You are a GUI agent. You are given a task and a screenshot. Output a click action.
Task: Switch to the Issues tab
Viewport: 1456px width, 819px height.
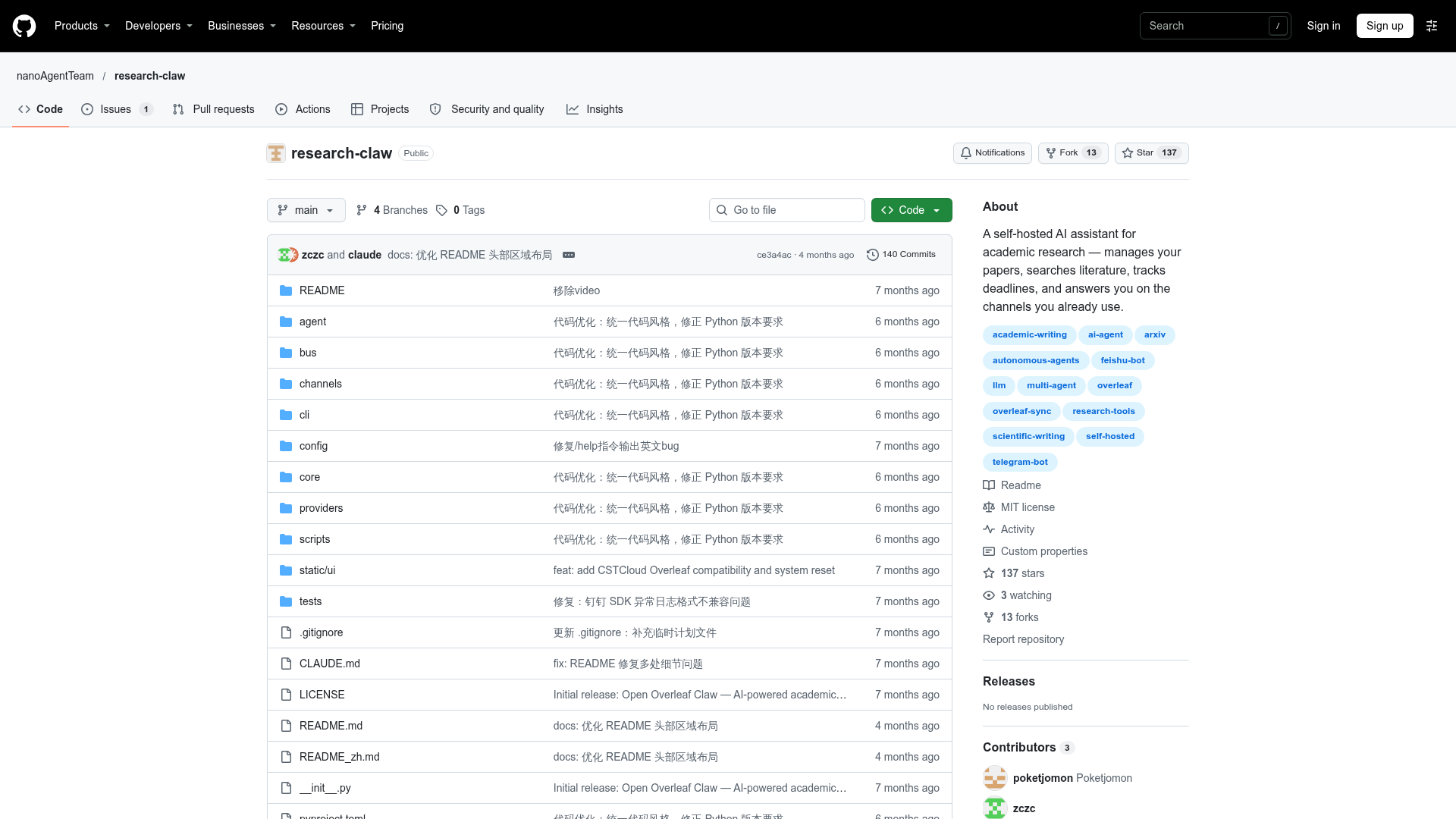click(118, 109)
